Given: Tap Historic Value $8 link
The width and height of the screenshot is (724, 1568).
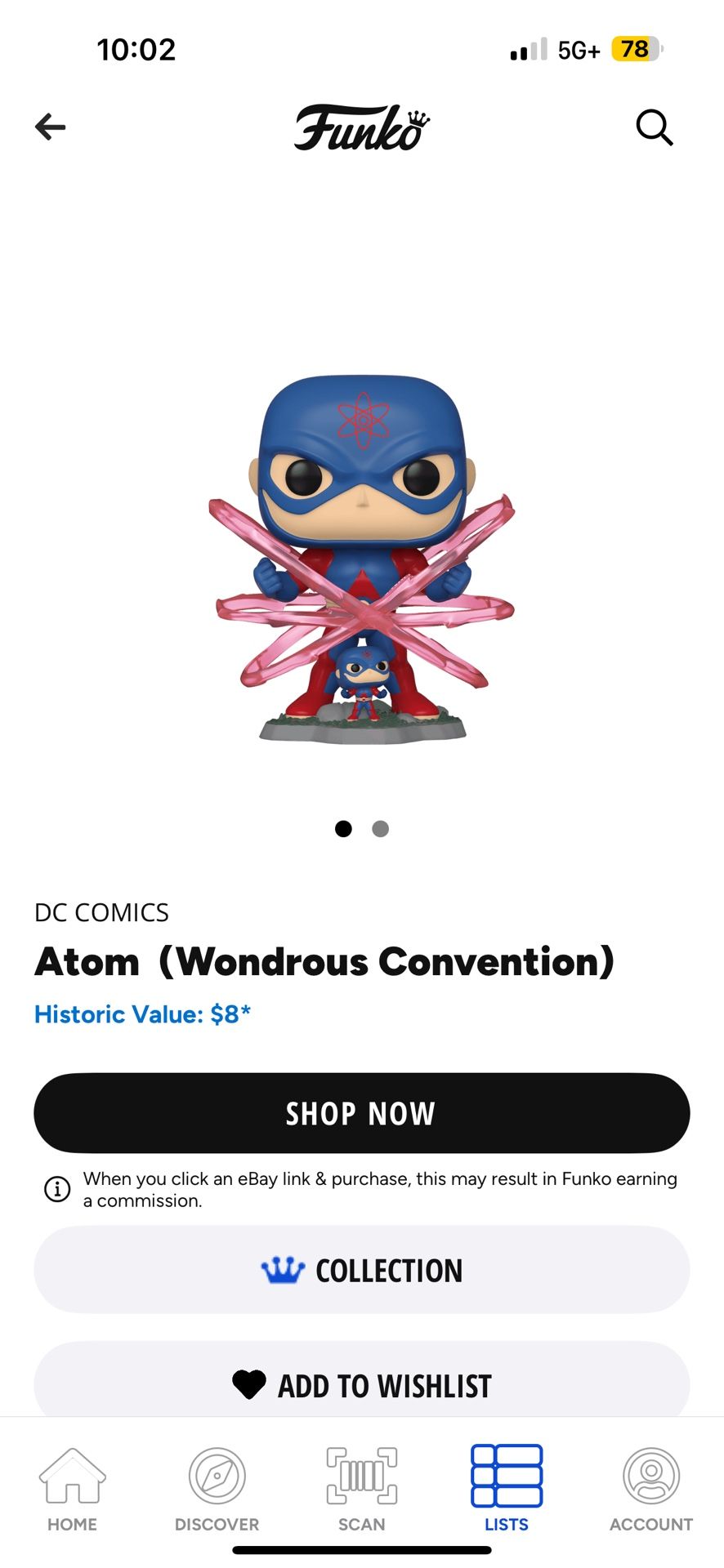Looking at the screenshot, I should pyautogui.click(x=142, y=1014).
